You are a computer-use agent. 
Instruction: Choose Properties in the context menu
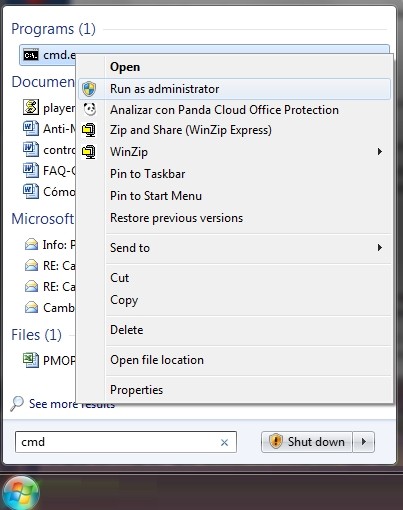(x=136, y=390)
